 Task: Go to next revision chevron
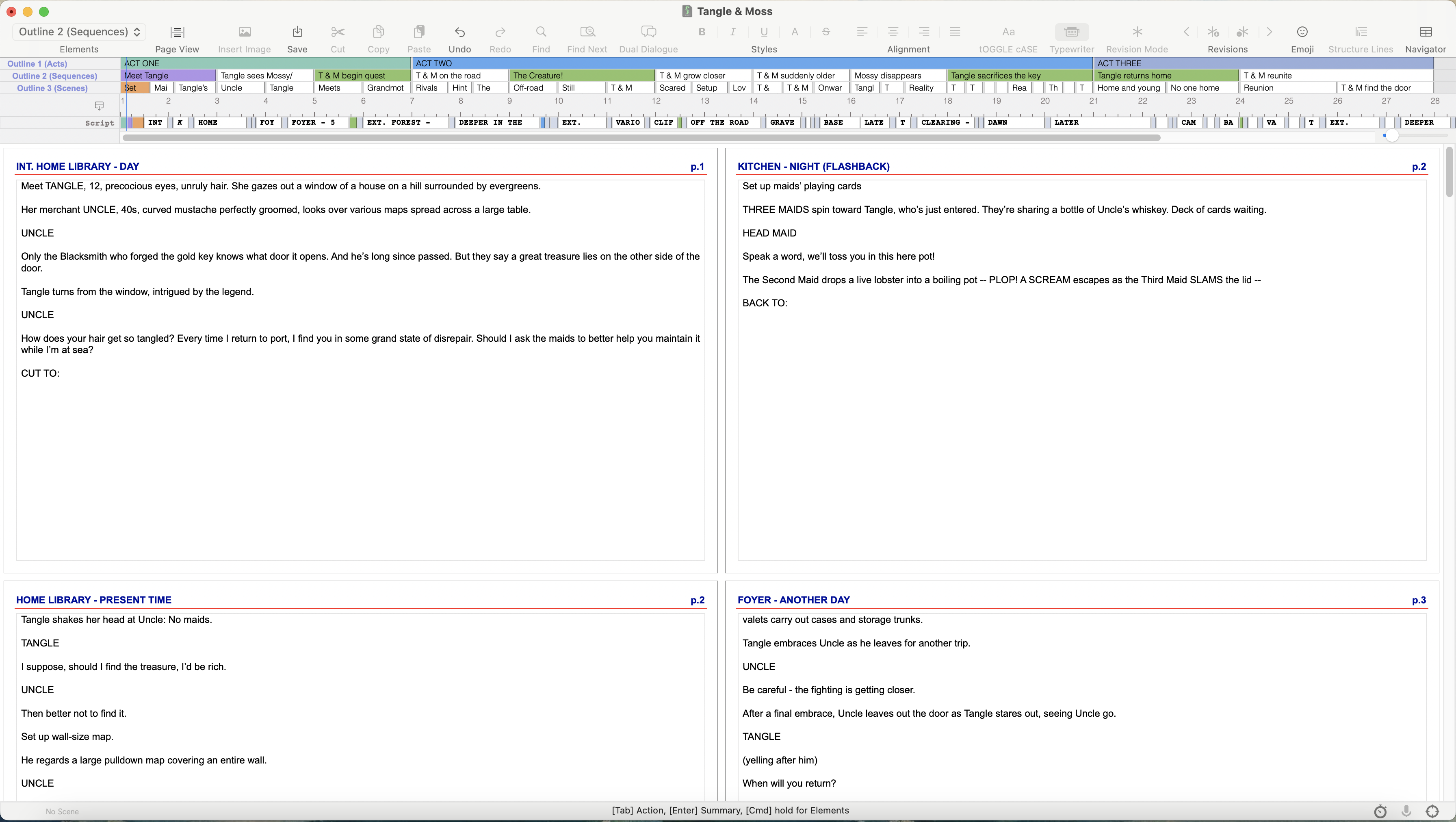pyautogui.click(x=1270, y=32)
